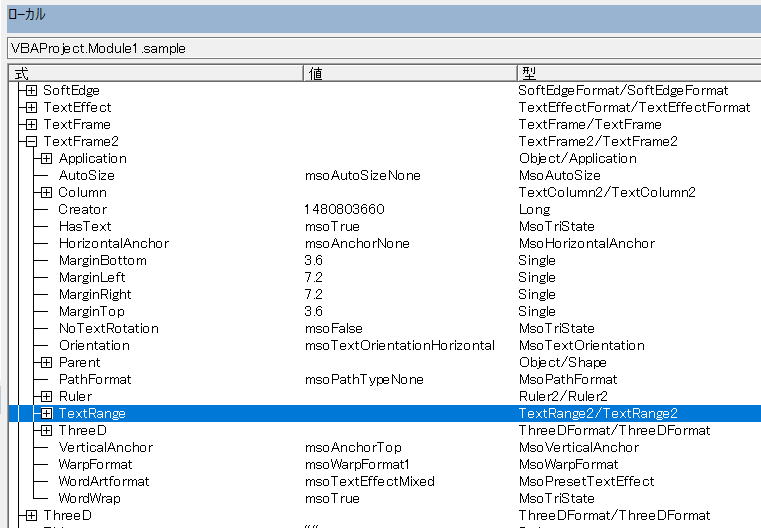Screen dimensions: 761x528
Task: Expand the Application property node
Action: pyautogui.click(x=46, y=158)
